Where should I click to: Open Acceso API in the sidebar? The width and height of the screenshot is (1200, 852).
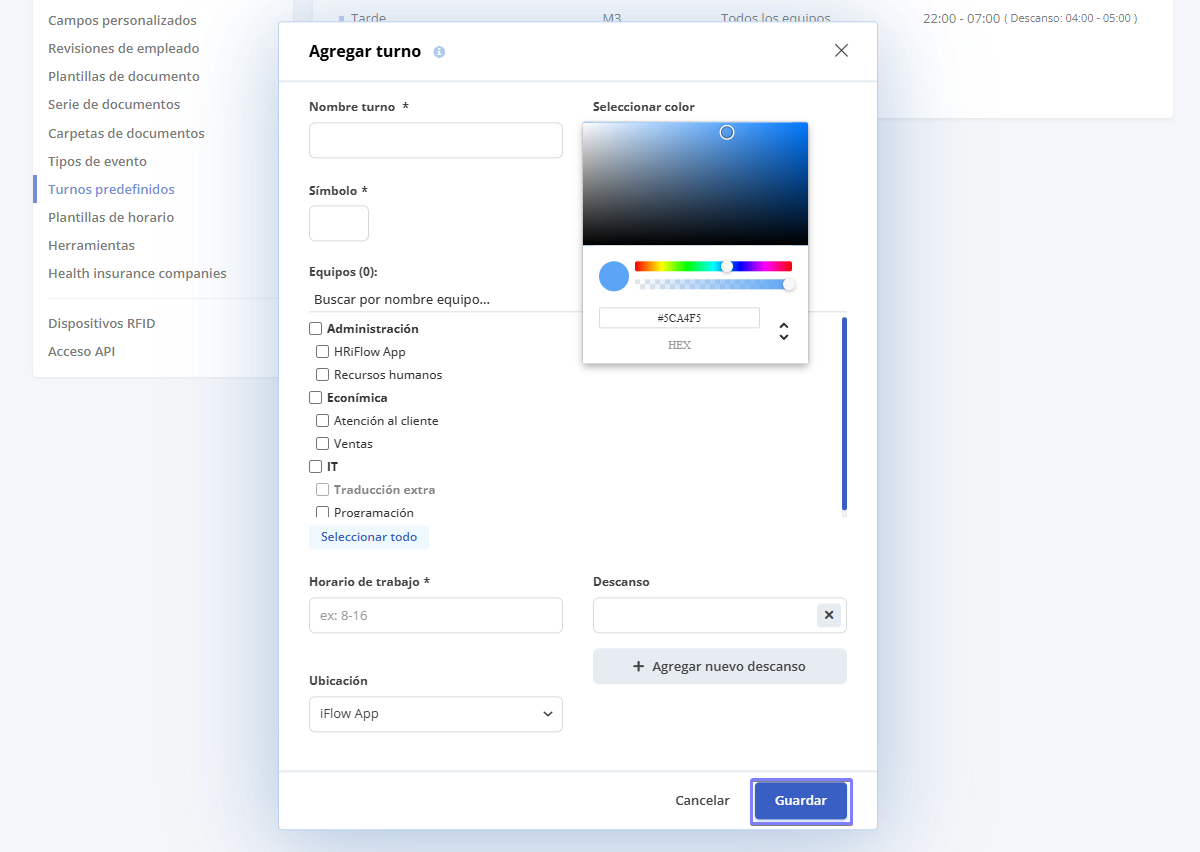click(81, 351)
